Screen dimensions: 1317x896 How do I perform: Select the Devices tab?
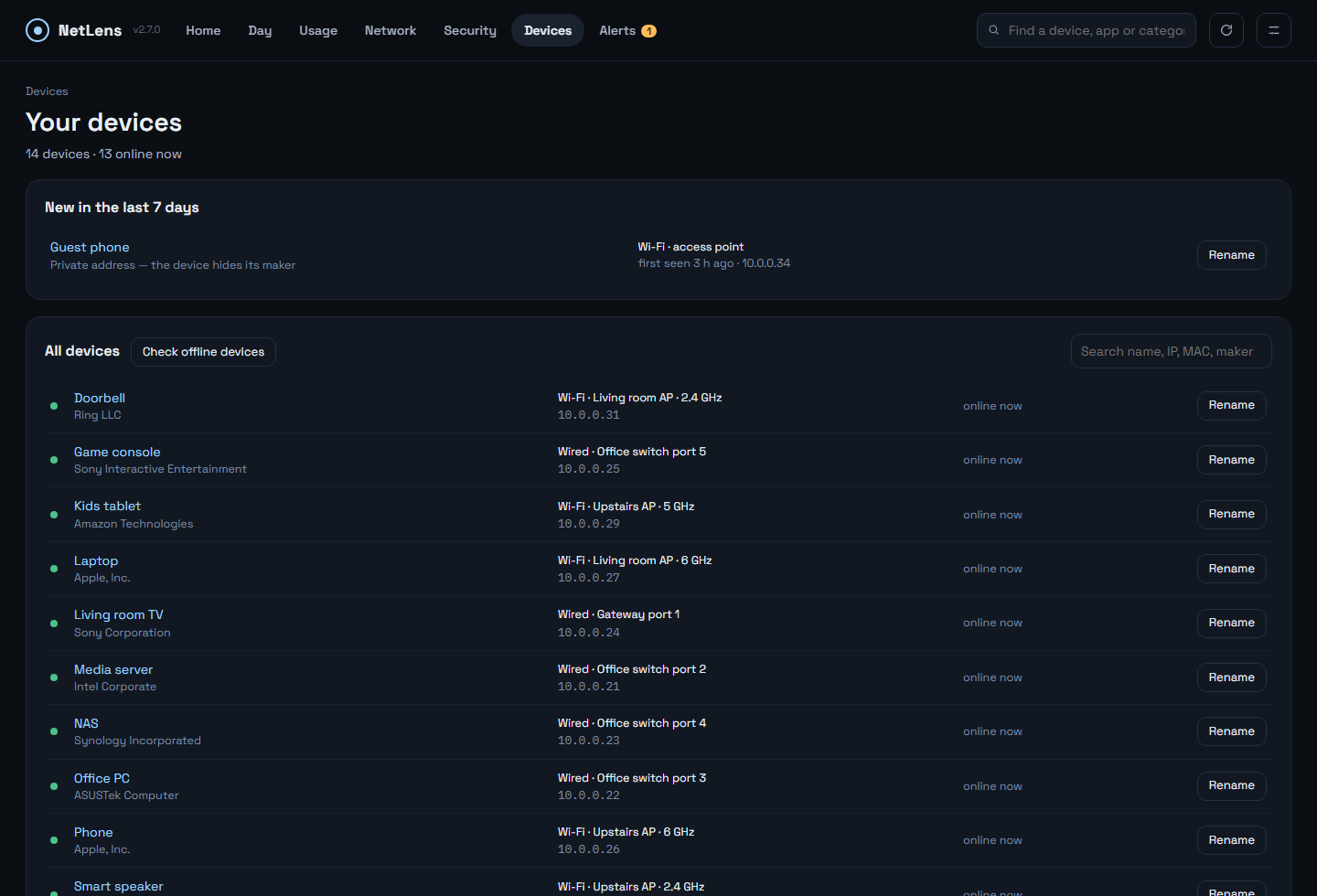(x=548, y=30)
